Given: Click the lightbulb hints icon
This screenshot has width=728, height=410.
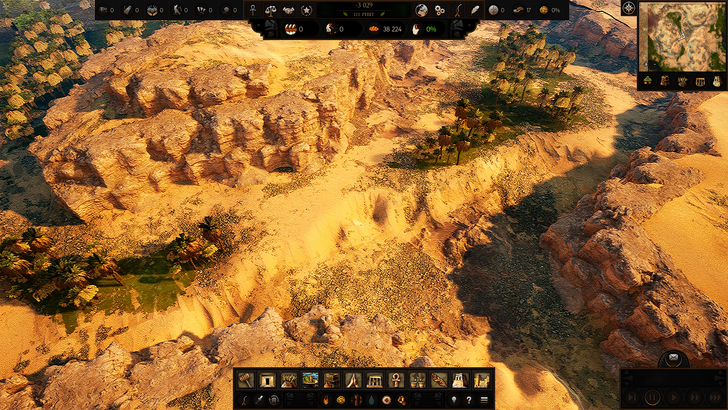Looking at the screenshot, I should pyautogui.click(x=452, y=400).
